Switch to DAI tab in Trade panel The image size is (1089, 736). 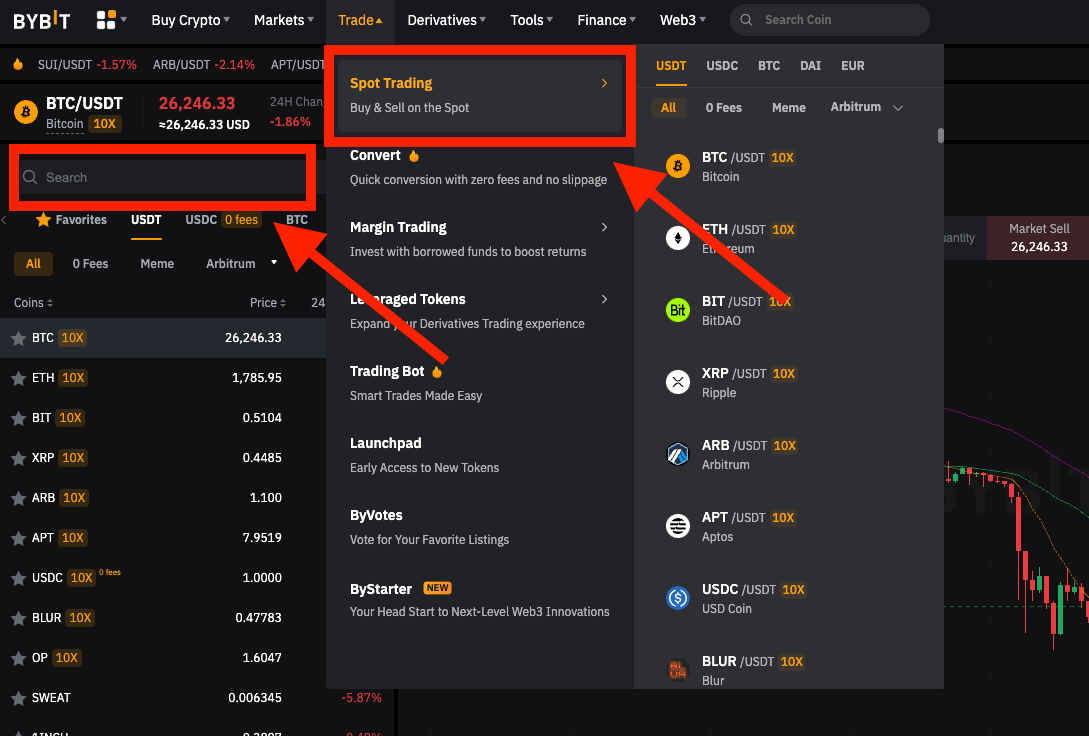810,66
